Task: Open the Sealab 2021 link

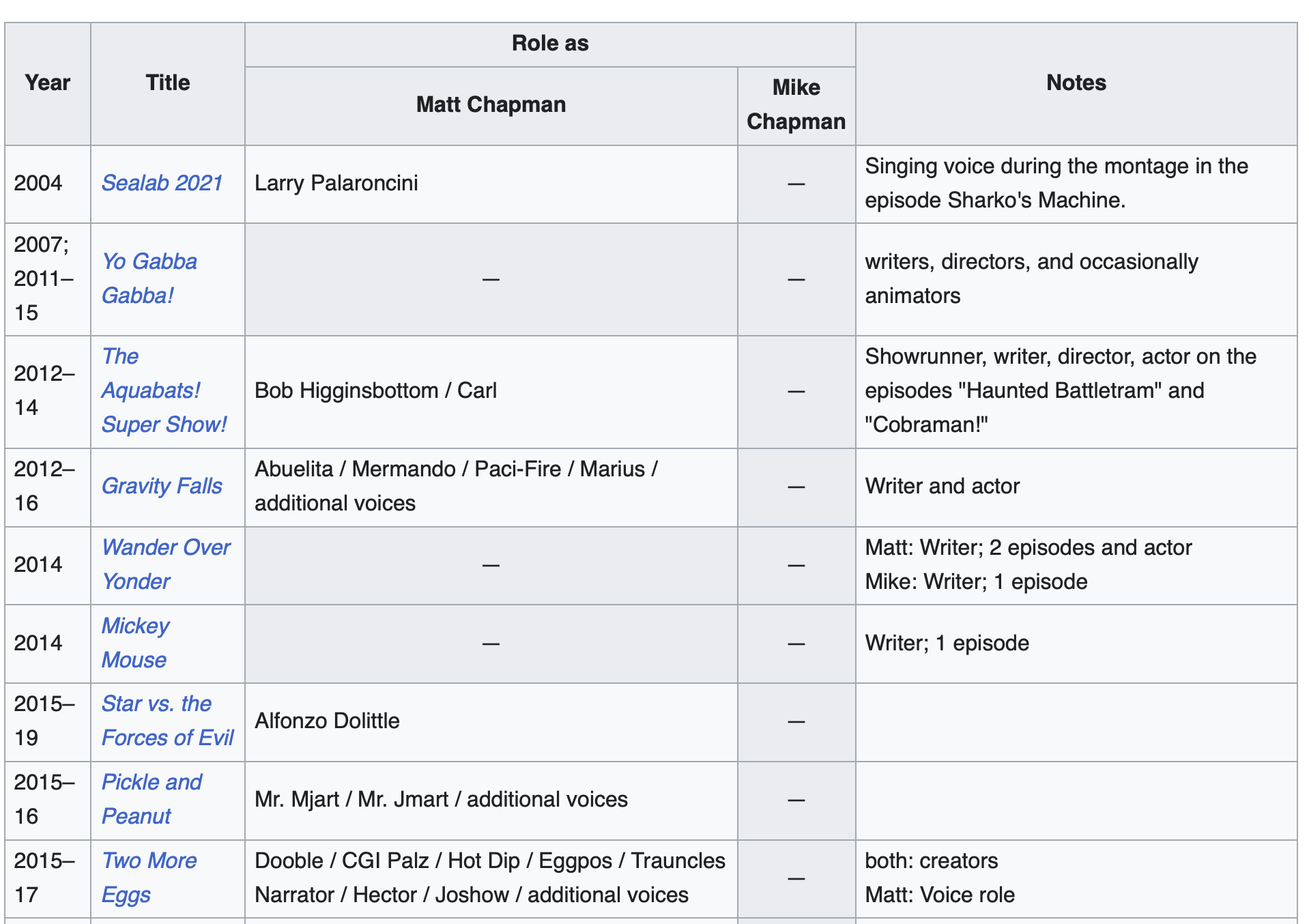Action: [x=162, y=183]
